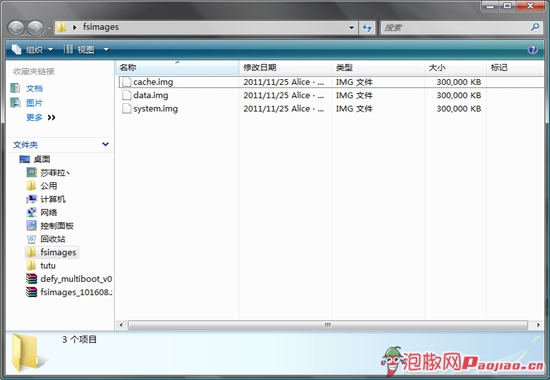Select 回收站 in the folder tree

coord(53,239)
